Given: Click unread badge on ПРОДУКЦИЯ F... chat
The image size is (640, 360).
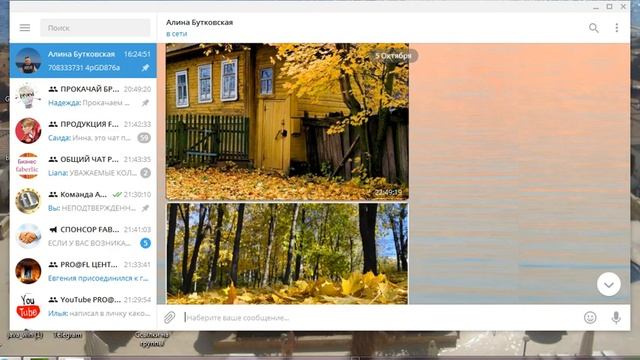Looking at the screenshot, I should coord(144,138).
